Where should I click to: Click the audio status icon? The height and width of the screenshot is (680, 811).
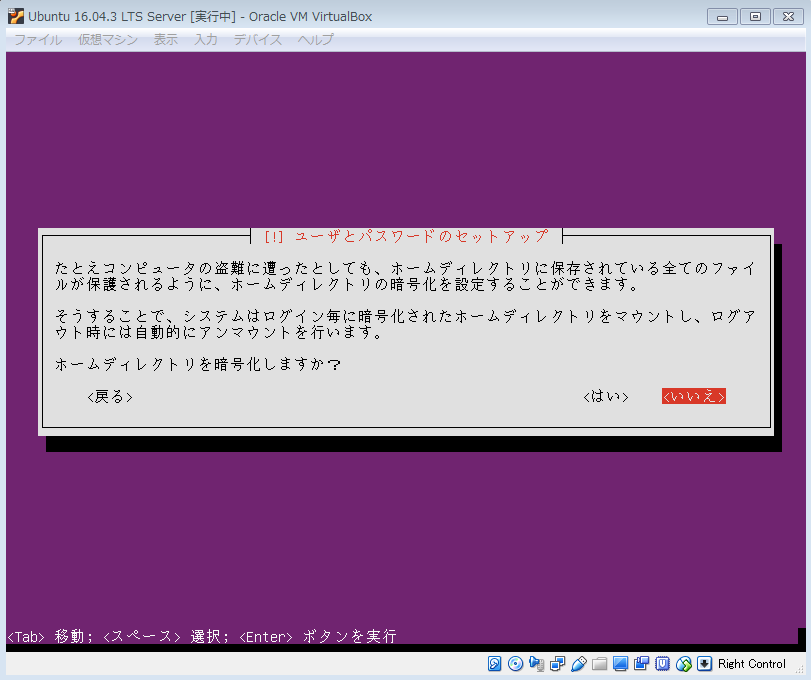click(537, 664)
